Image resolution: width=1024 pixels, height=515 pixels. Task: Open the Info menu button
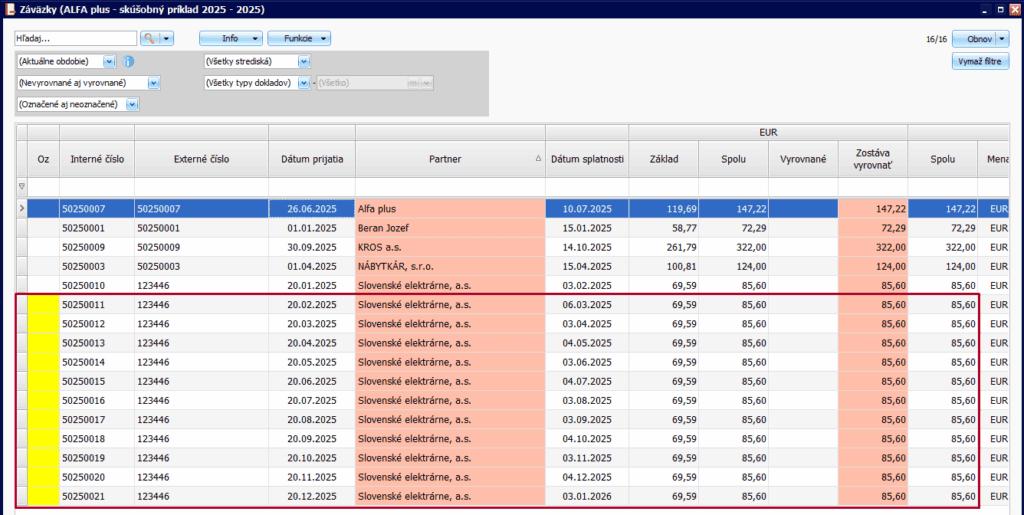(x=230, y=38)
